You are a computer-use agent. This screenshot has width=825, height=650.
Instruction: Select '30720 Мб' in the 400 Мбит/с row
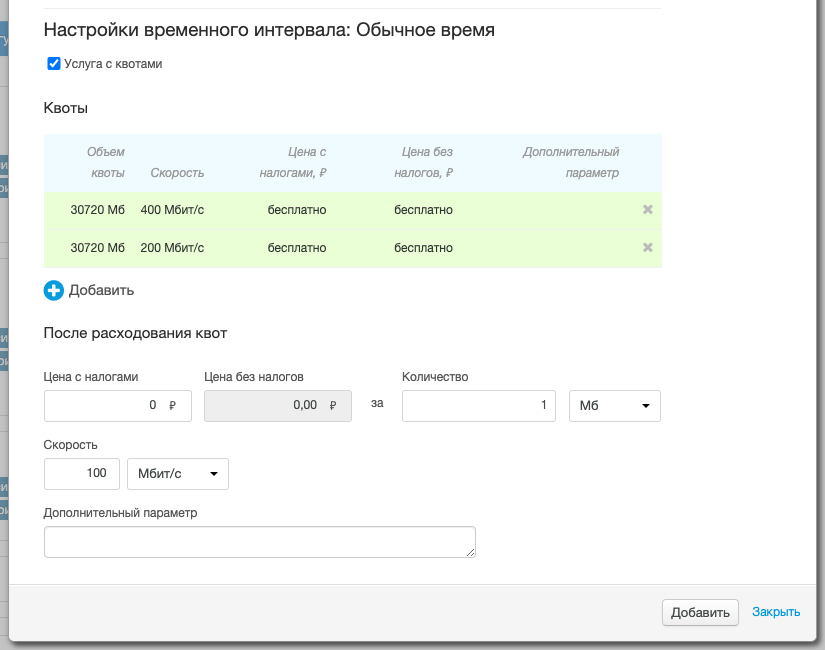click(x=97, y=210)
